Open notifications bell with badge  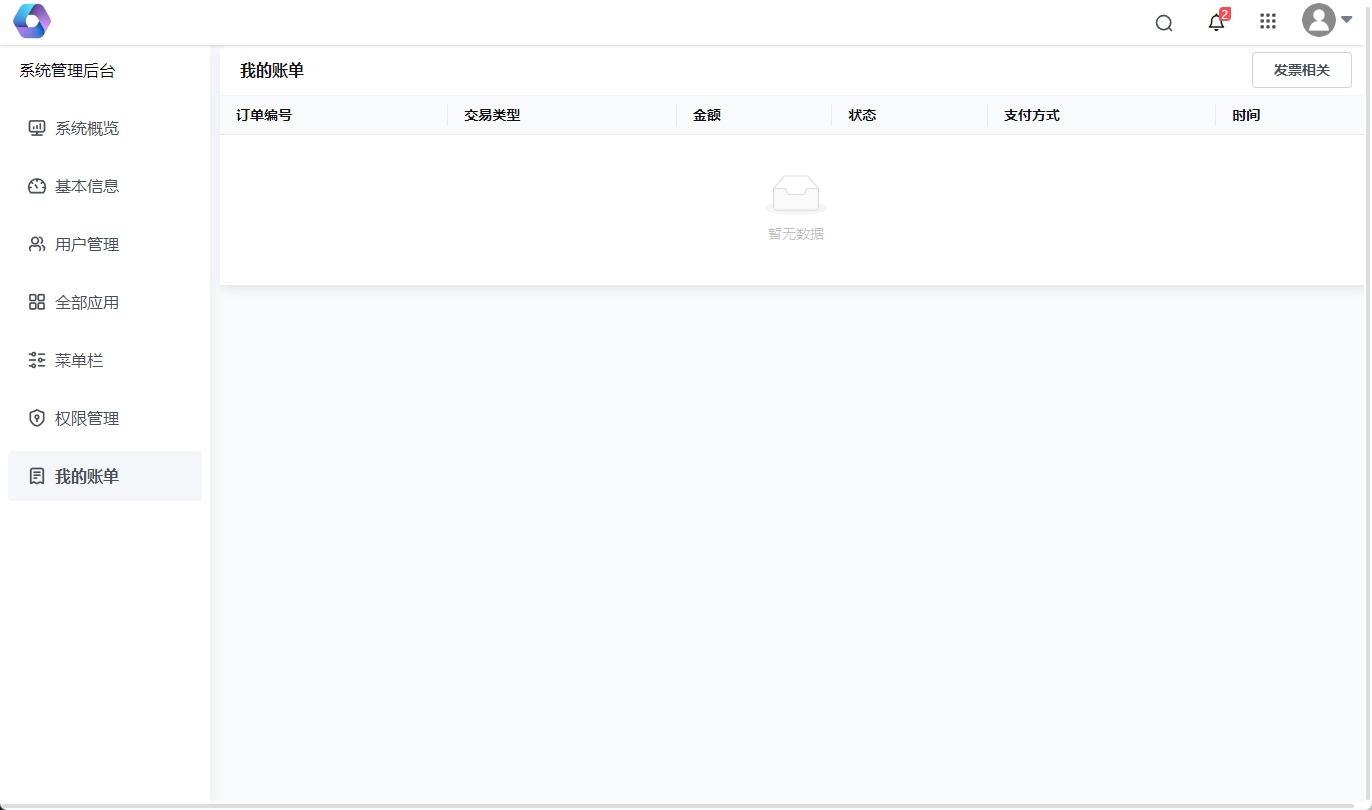click(x=1216, y=23)
